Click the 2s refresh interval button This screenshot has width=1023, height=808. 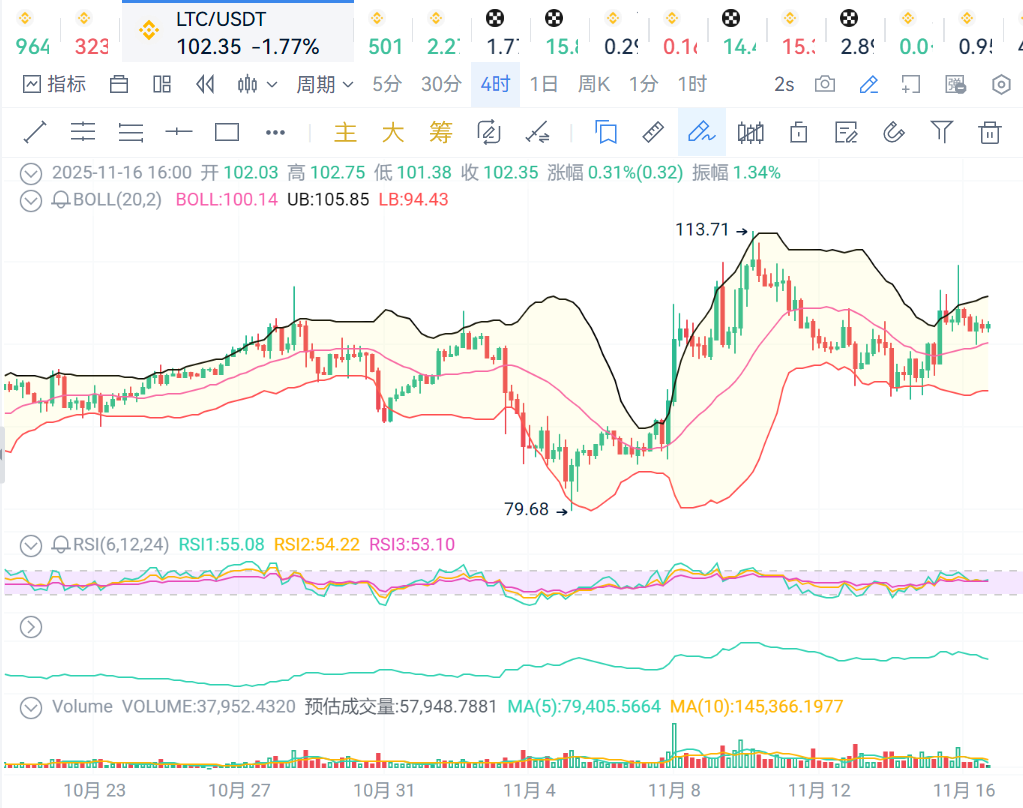click(x=784, y=84)
